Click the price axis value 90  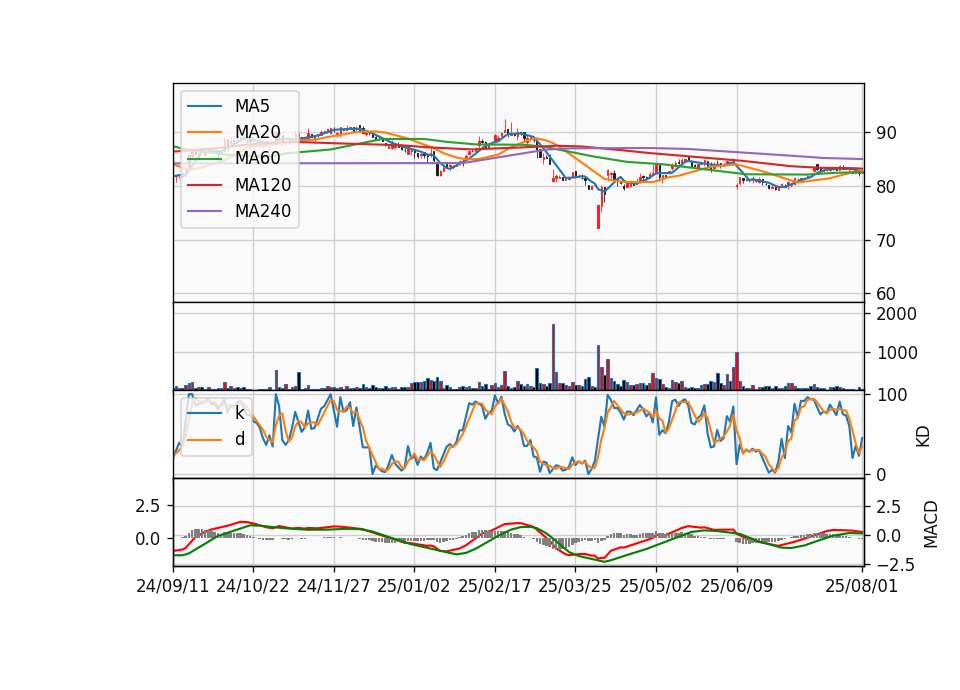[886, 133]
